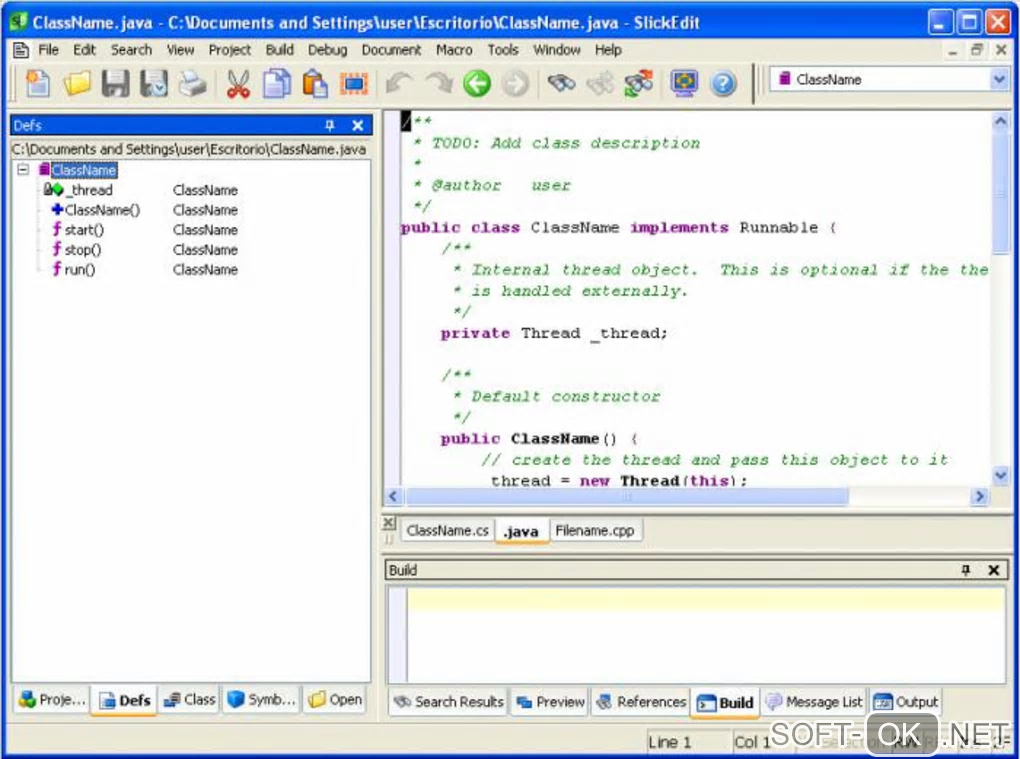Print the document using the printer icon
Image resolution: width=1020 pixels, height=759 pixels.
[192, 84]
